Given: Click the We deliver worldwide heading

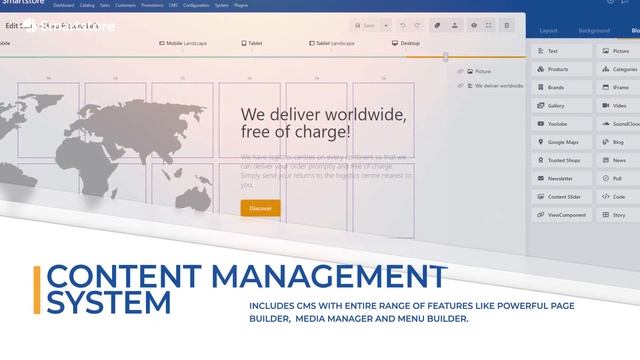Looking at the screenshot, I should click(x=323, y=123).
